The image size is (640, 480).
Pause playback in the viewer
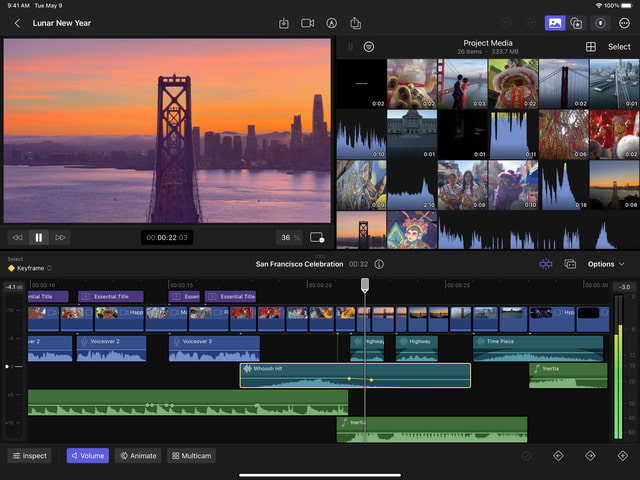coord(39,237)
